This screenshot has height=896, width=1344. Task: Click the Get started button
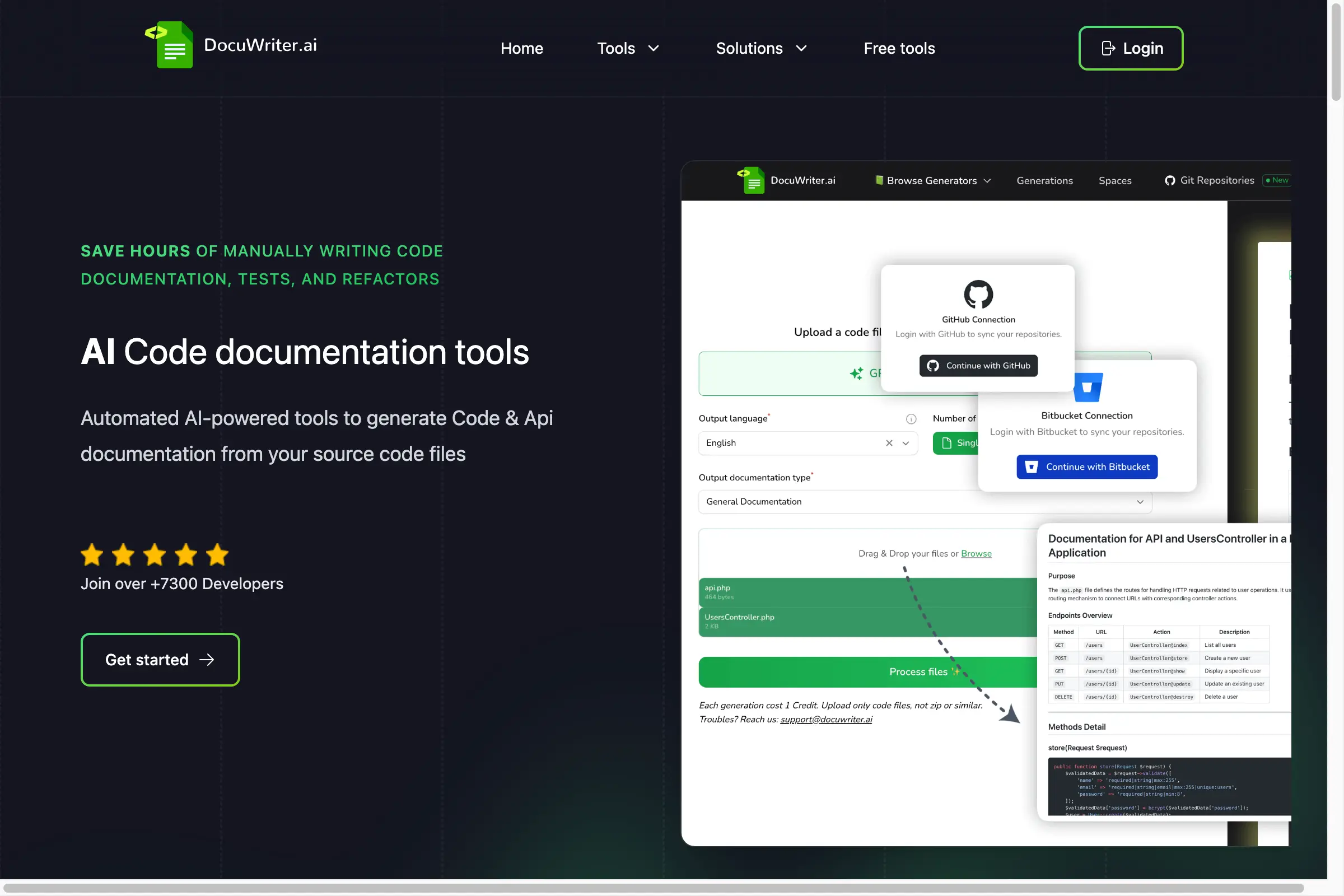pyautogui.click(x=160, y=660)
